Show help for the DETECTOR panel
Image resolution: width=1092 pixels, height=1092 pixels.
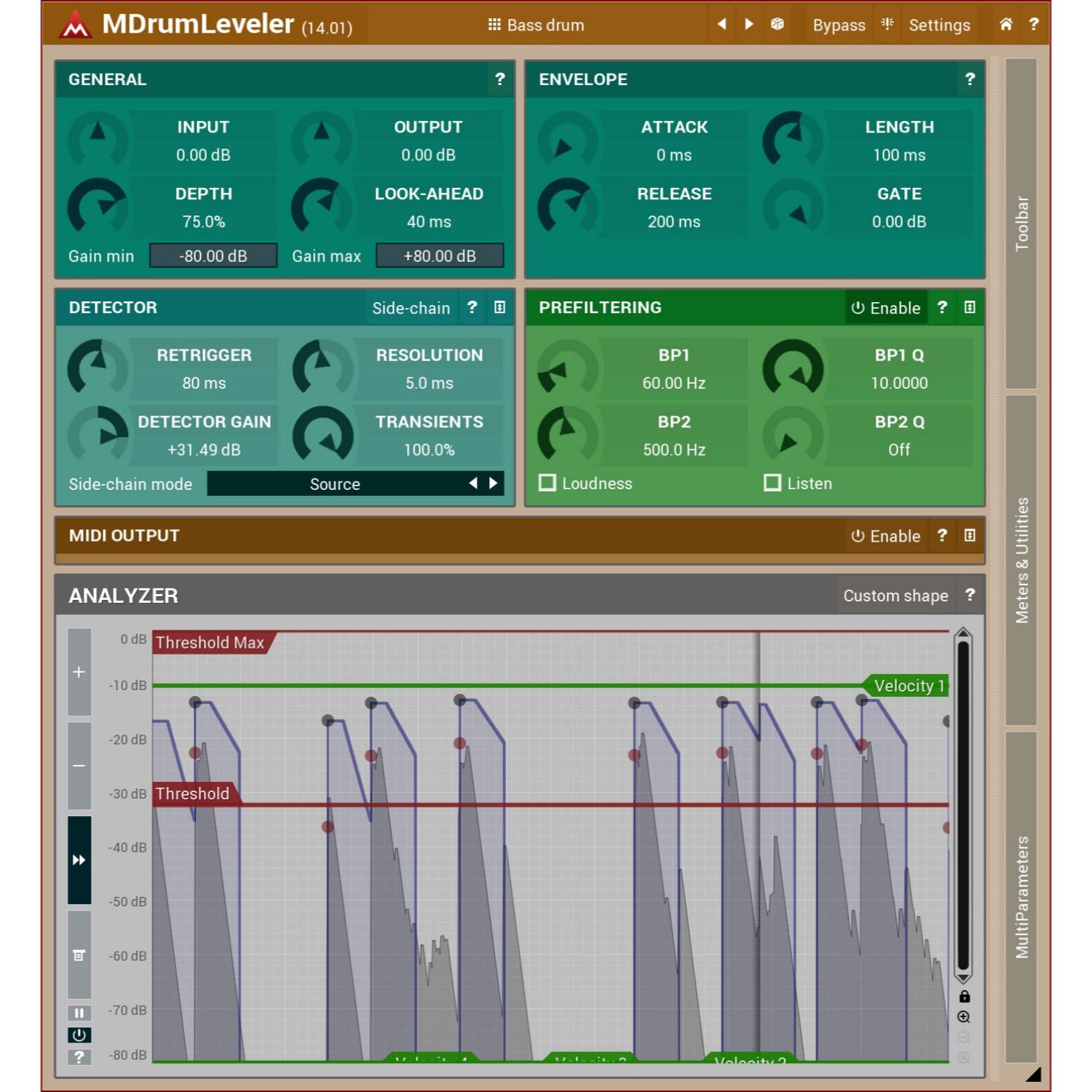click(x=472, y=307)
